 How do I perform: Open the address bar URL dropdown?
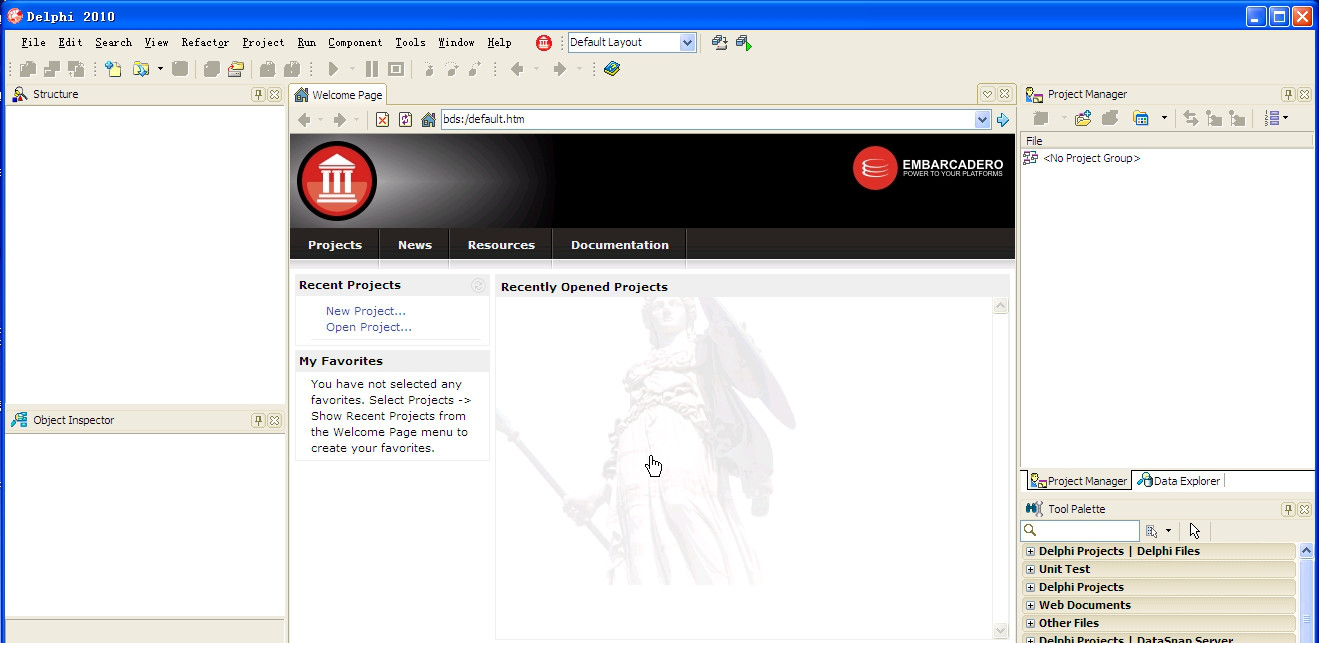click(x=982, y=120)
